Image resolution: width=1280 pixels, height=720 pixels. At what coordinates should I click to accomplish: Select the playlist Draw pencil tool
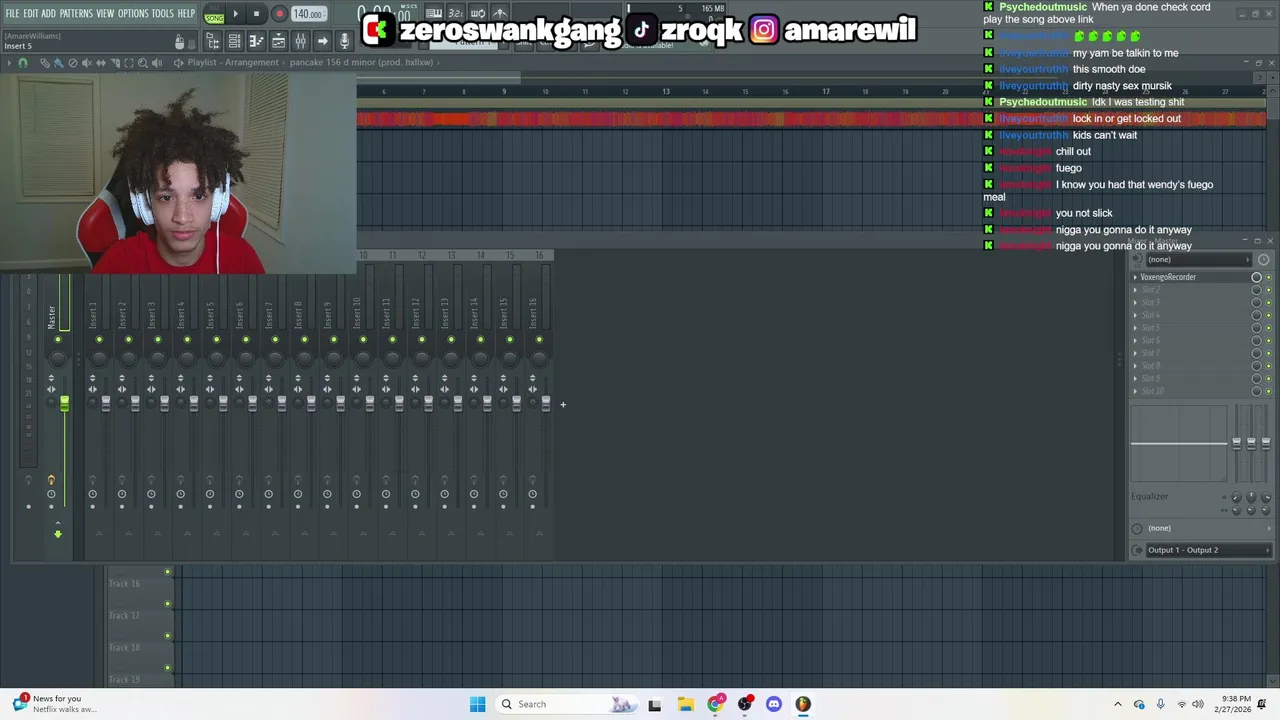(x=45, y=63)
